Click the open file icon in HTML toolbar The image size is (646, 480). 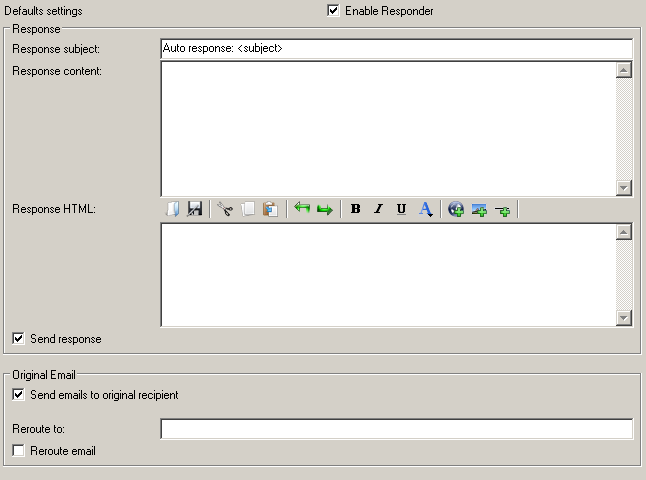172,209
